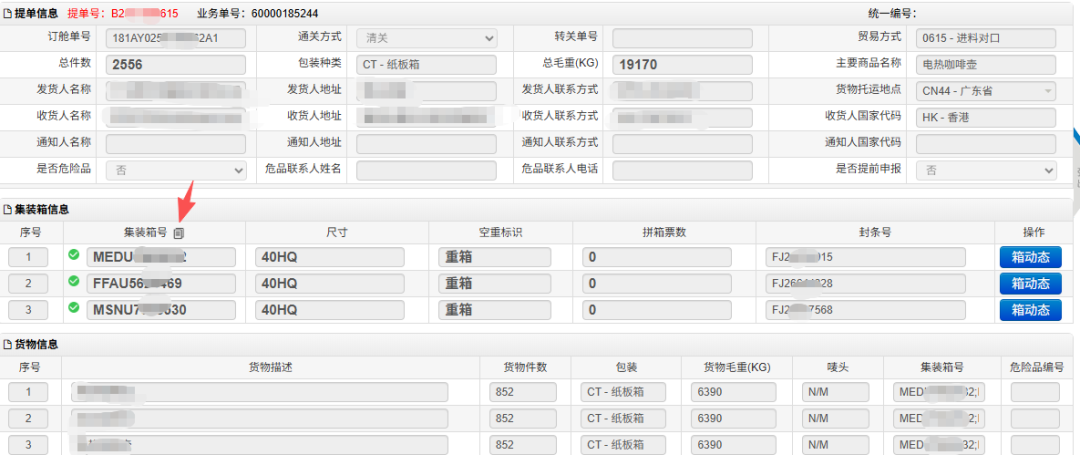Click 箱动态 button for MSNU container
The height and width of the screenshot is (455, 1080).
(1030, 310)
